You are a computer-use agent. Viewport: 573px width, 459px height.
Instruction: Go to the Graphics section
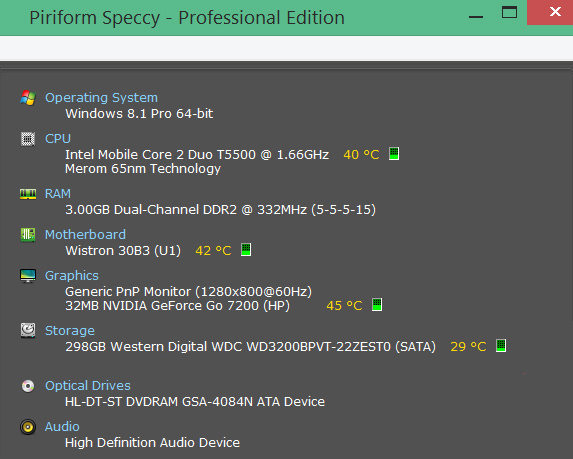click(72, 276)
